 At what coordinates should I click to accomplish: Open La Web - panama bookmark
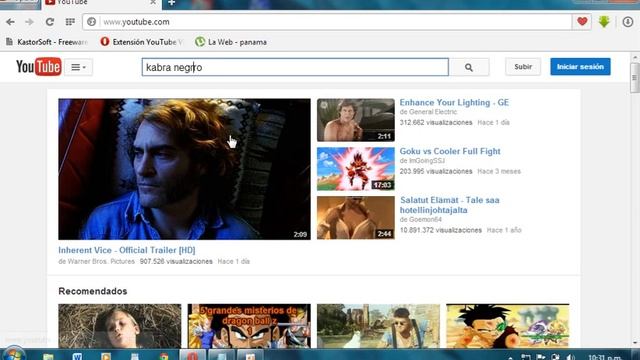(231, 42)
